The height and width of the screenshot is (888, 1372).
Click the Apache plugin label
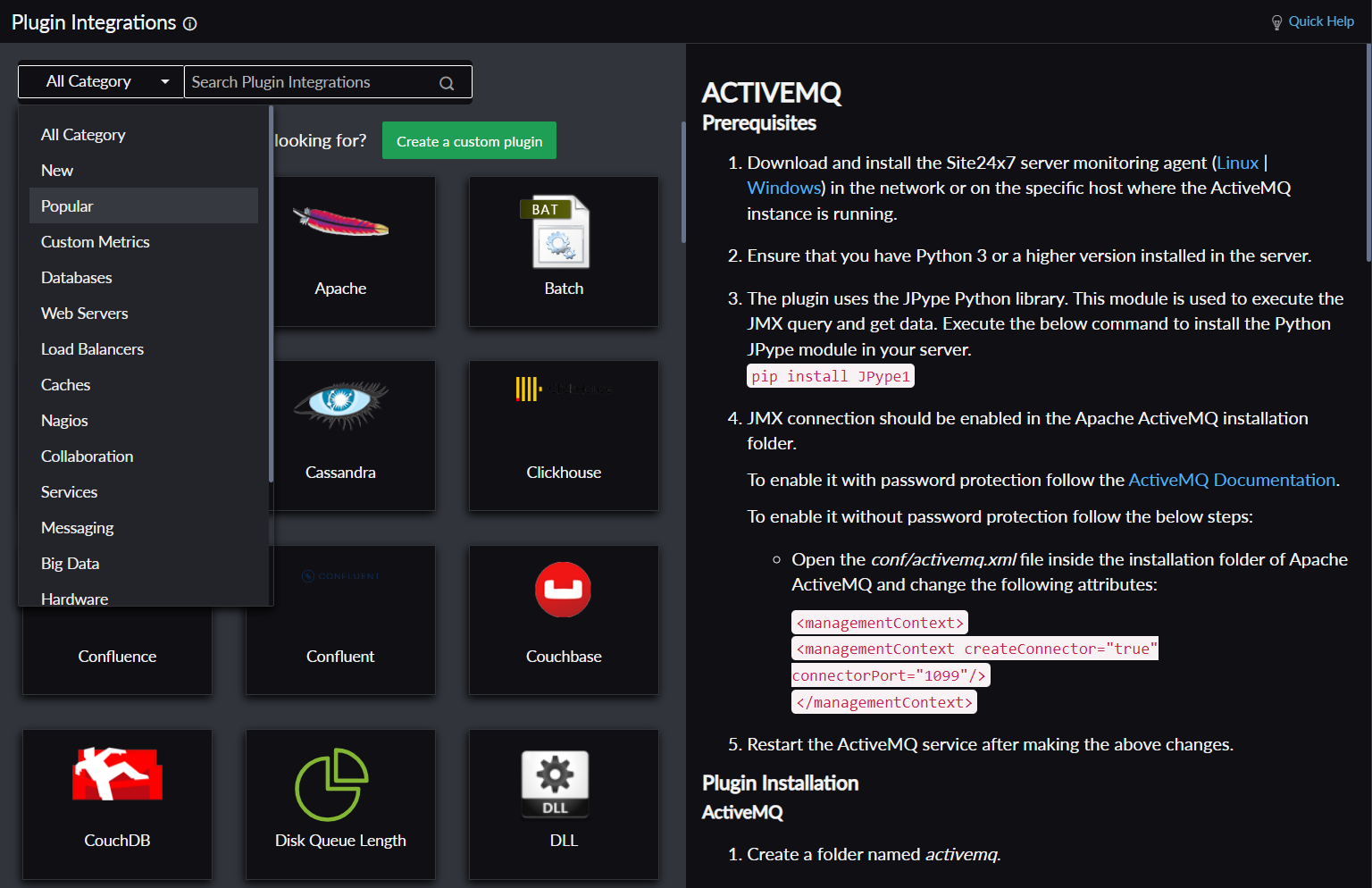(x=340, y=289)
